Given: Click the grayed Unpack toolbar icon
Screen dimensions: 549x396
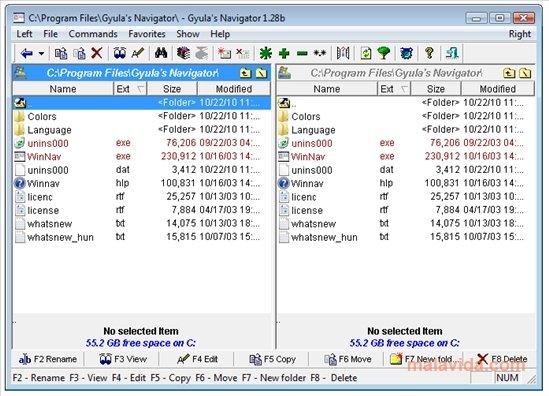Looking at the screenshot, I should click(x=202, y=54).
